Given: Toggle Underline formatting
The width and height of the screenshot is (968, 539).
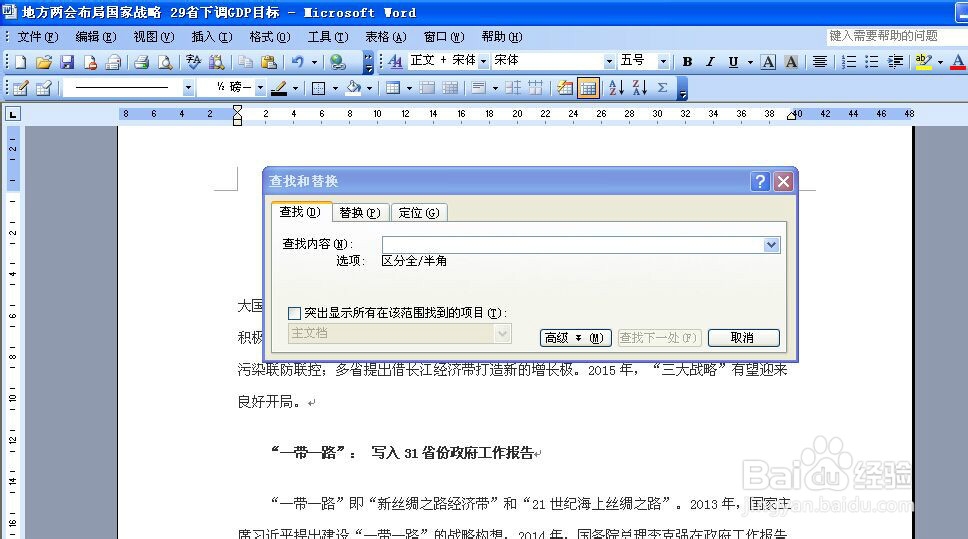Looking at the screenshot, I should 733,62.
